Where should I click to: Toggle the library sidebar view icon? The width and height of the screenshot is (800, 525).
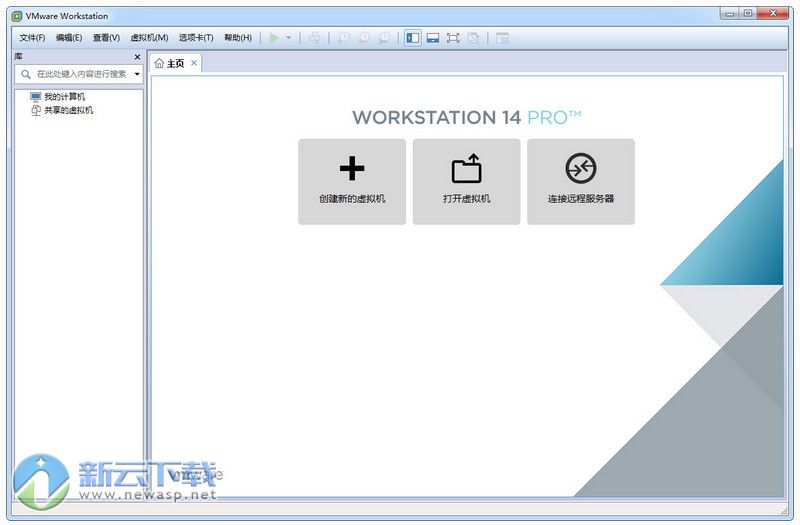click(412, 38)
